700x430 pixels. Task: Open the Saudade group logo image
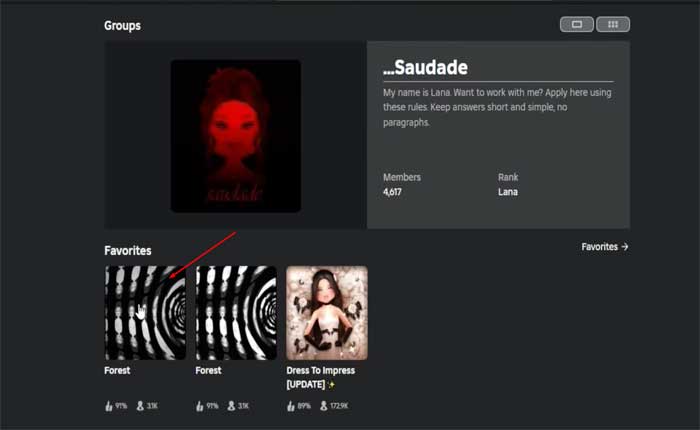[x=236, y=136]
